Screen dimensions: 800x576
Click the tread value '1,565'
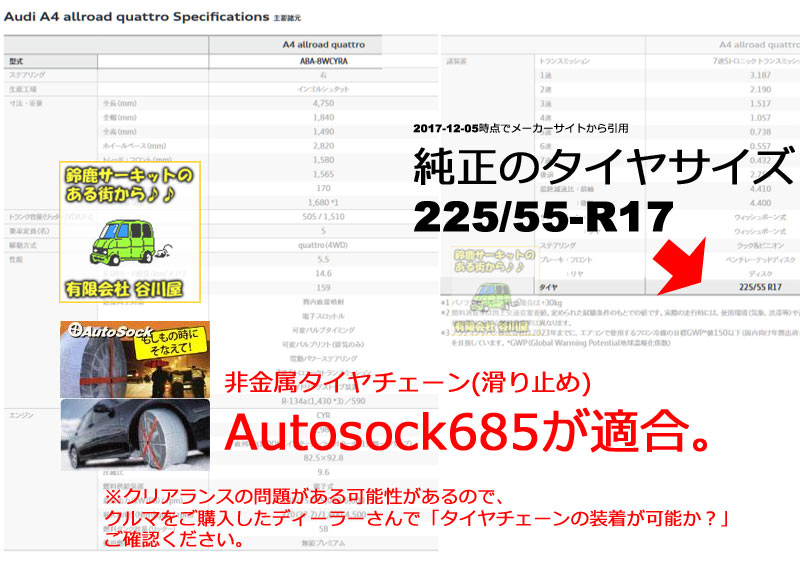click(323, 174)
